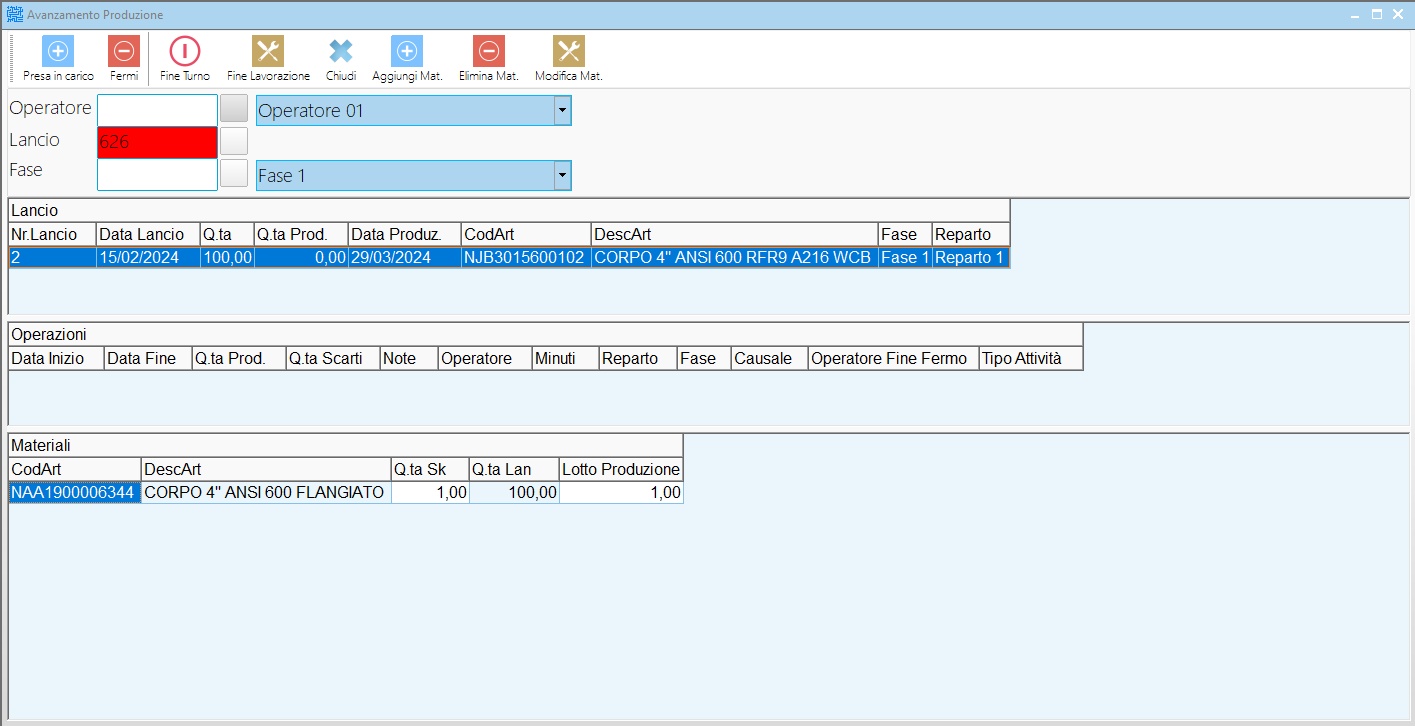Screen dimensions: 1415x726
Task: Click the Fase column header in Lancio grid
Action: tap(905, 234)
